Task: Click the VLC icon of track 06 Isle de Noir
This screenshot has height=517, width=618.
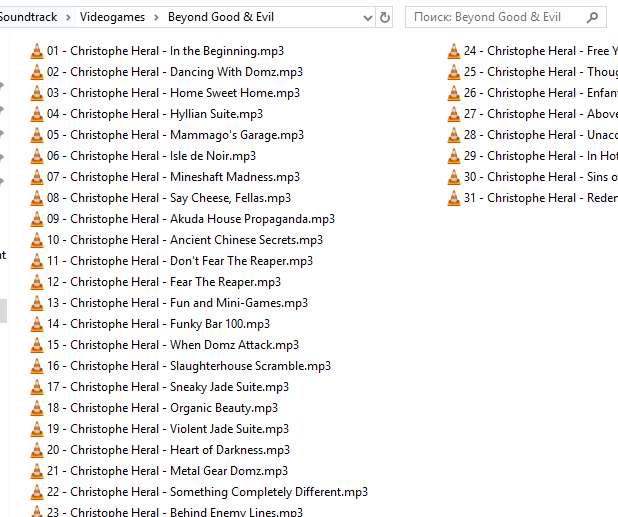Action: pos(37,156)
